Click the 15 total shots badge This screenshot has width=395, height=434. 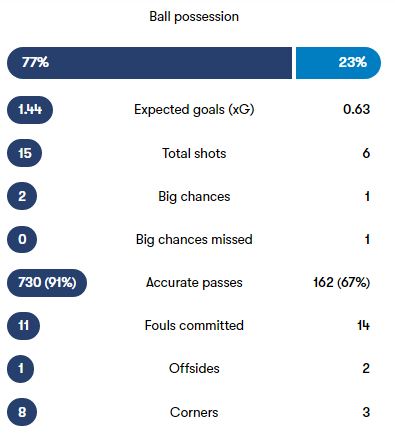point(24,153)
